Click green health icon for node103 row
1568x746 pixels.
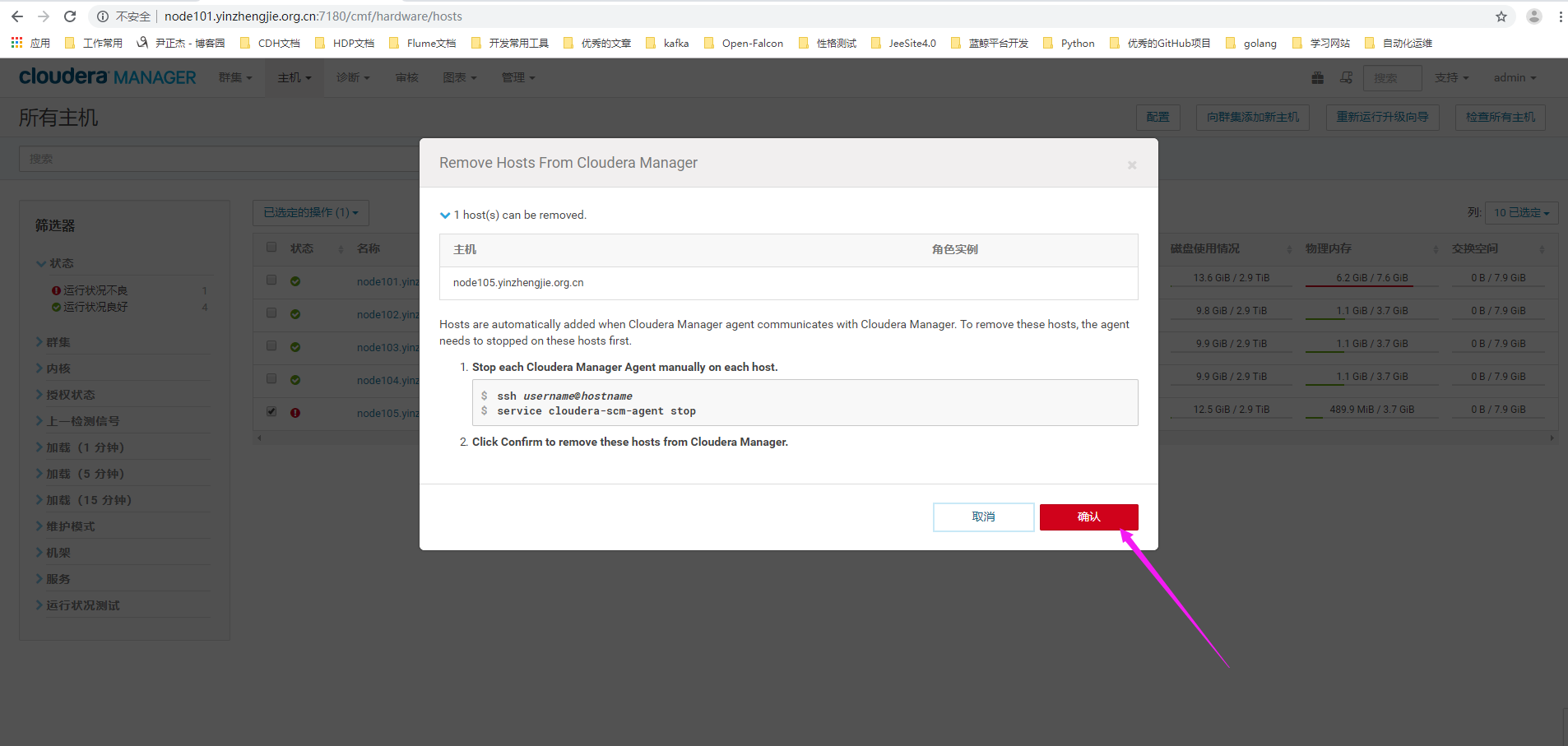(295, 347)
